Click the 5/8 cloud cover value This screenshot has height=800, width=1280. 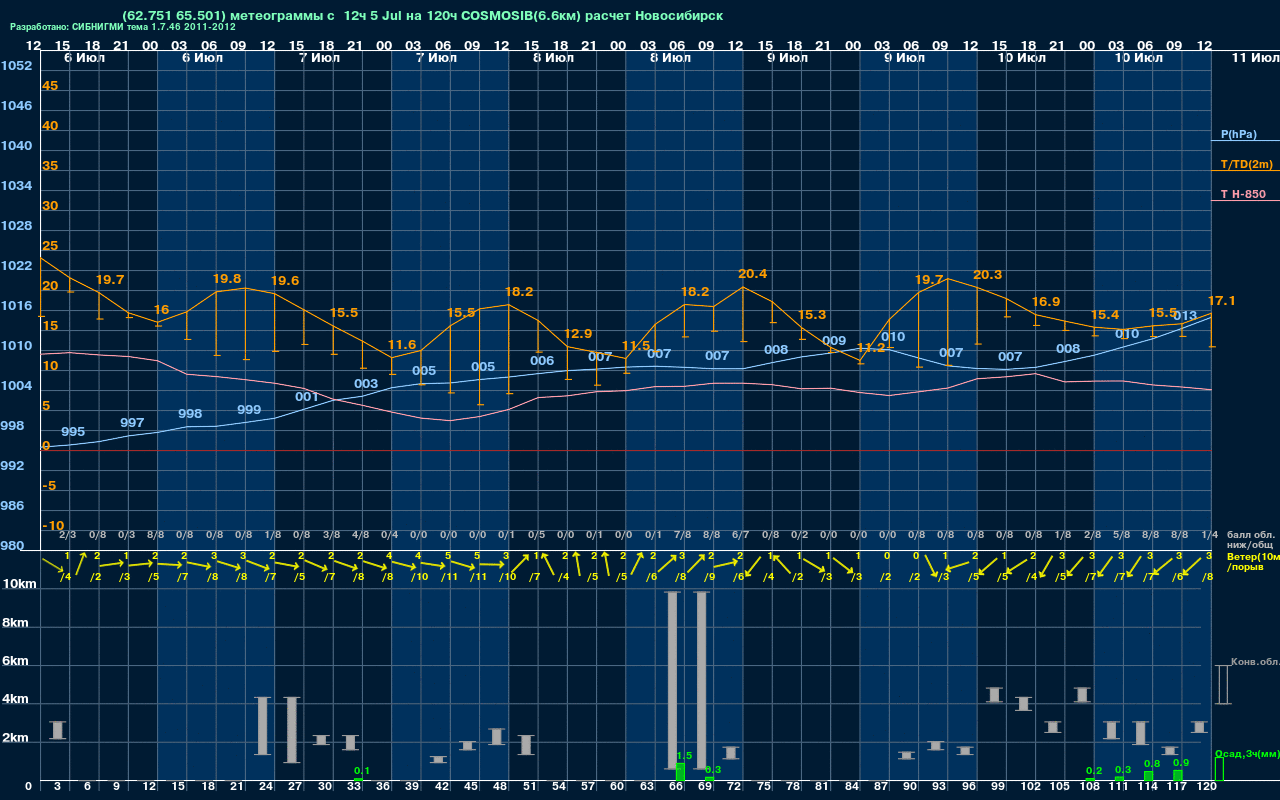1122,535
